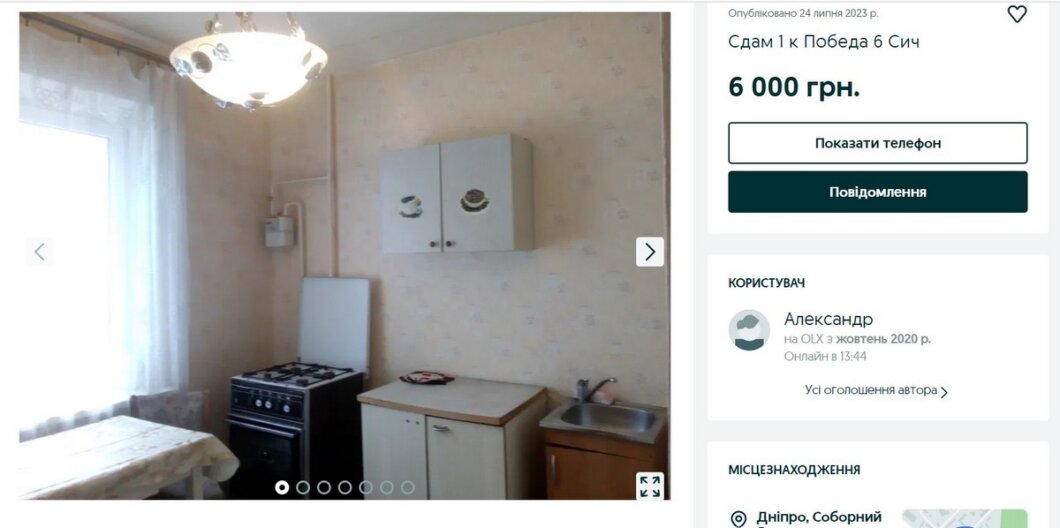Click Александр's user avatar icon

749,330
